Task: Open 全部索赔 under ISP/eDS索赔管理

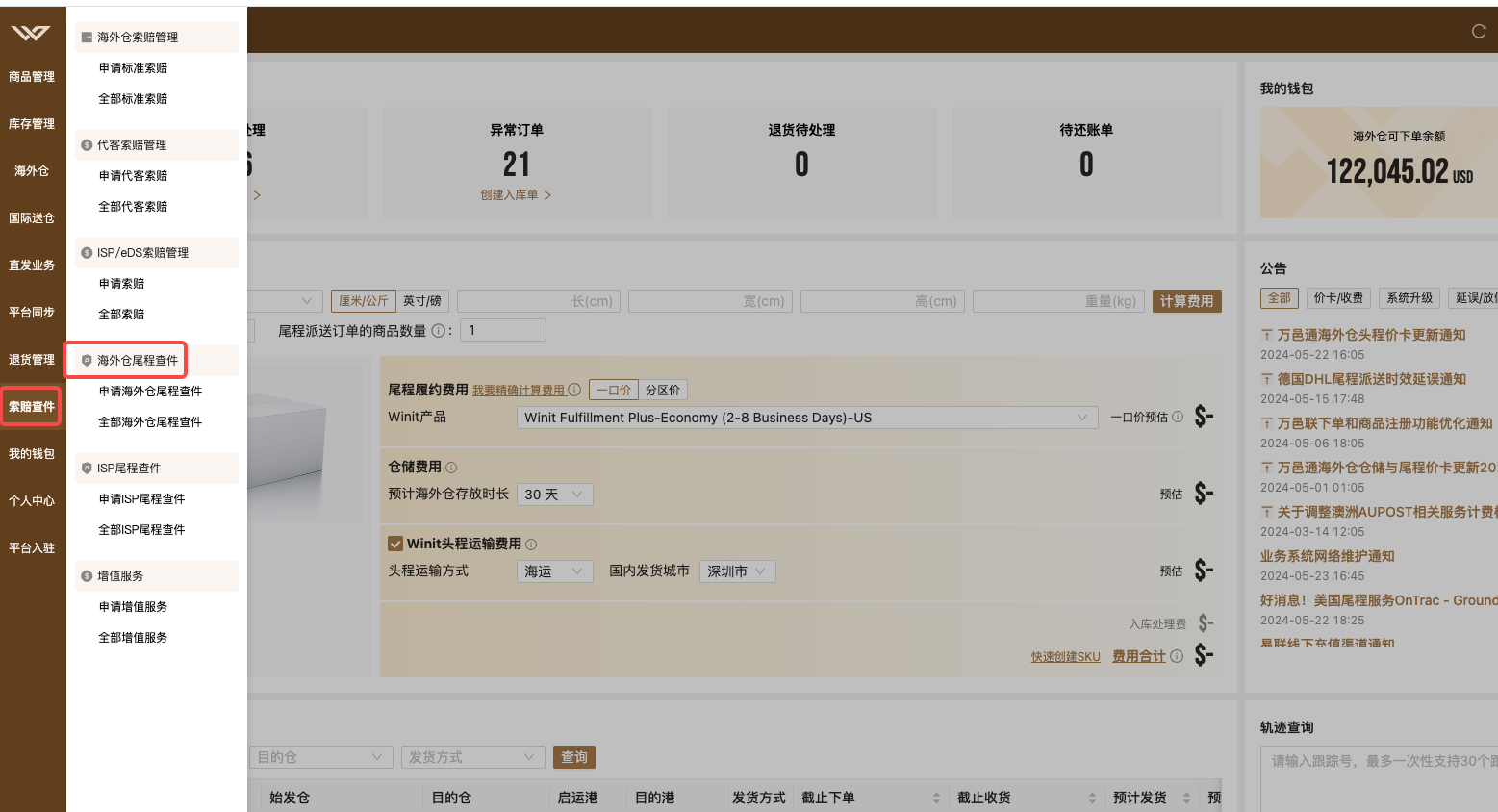Action: 121,315
